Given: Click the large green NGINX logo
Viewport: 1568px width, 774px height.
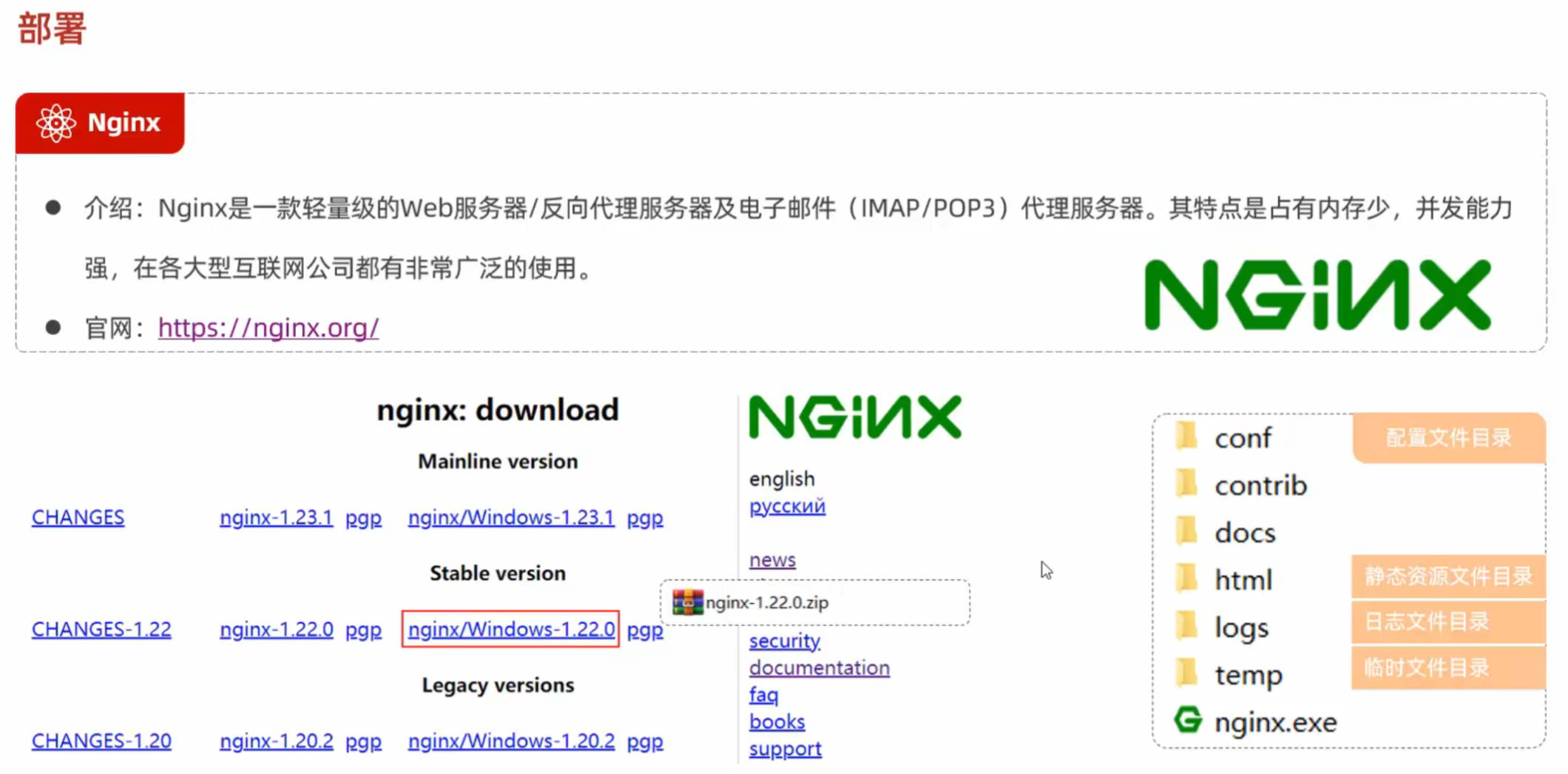Looking at the screenshot, I should pos(1317,295).
